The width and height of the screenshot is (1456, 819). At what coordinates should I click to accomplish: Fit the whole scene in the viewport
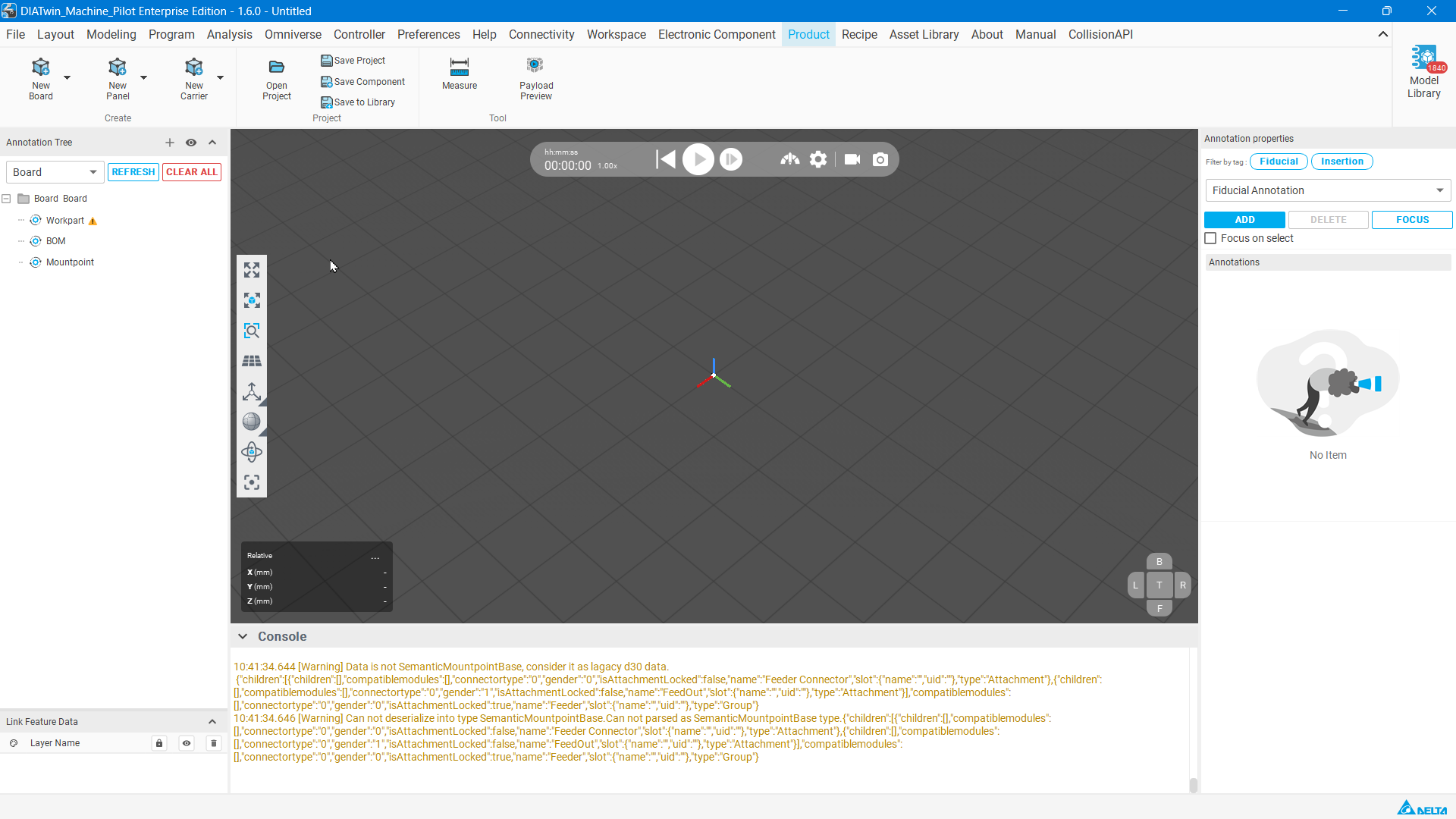coord(252,270)
